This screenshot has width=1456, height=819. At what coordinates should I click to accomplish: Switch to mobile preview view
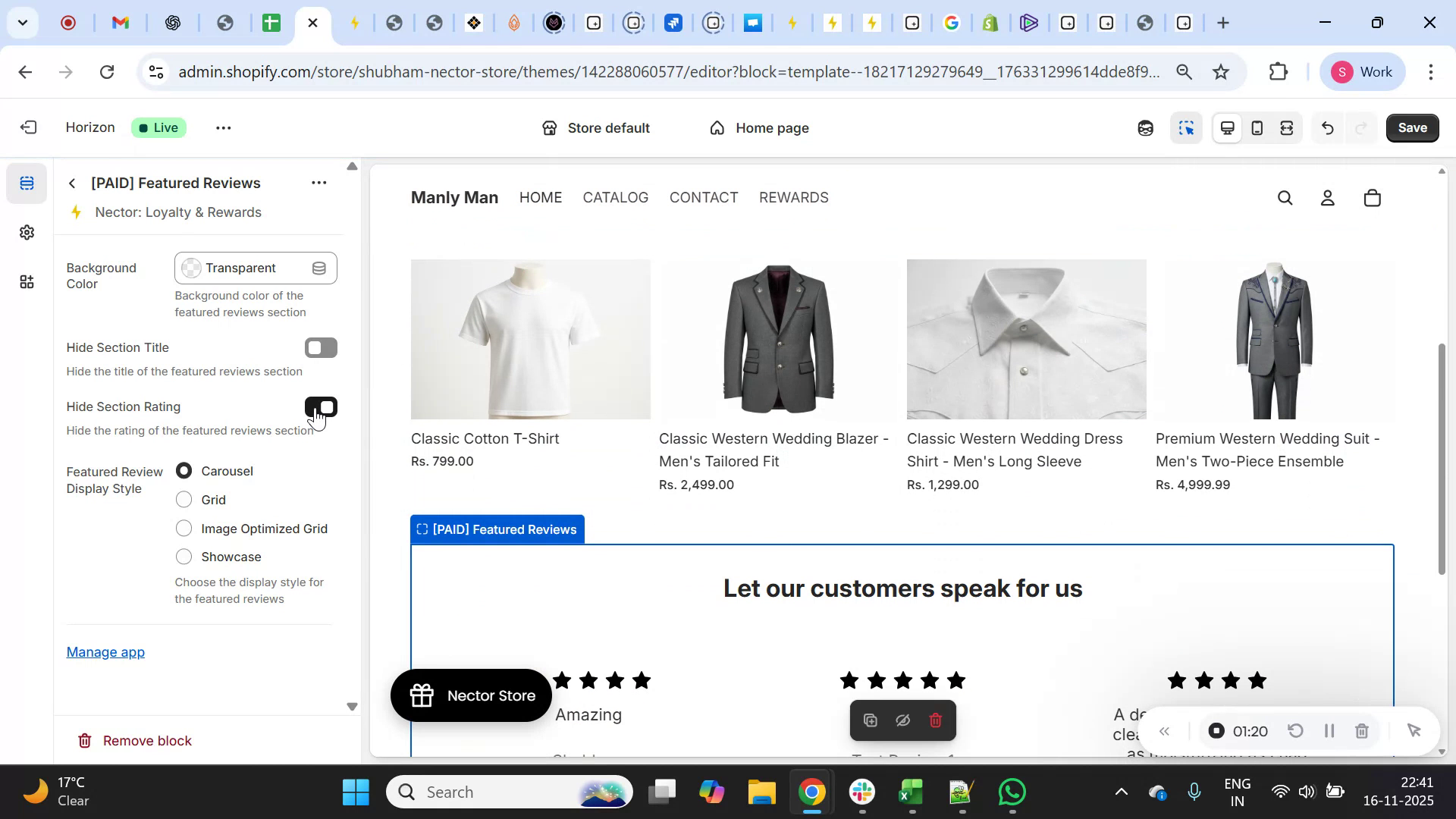1257,127
